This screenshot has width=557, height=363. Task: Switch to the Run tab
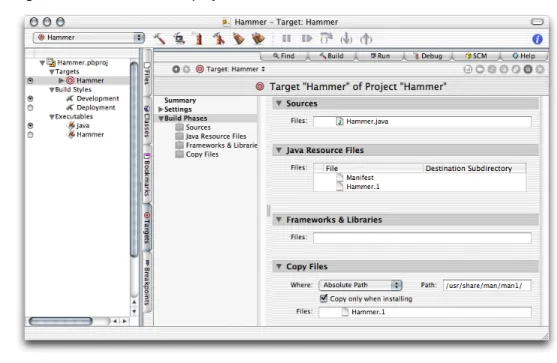[380, 56]
